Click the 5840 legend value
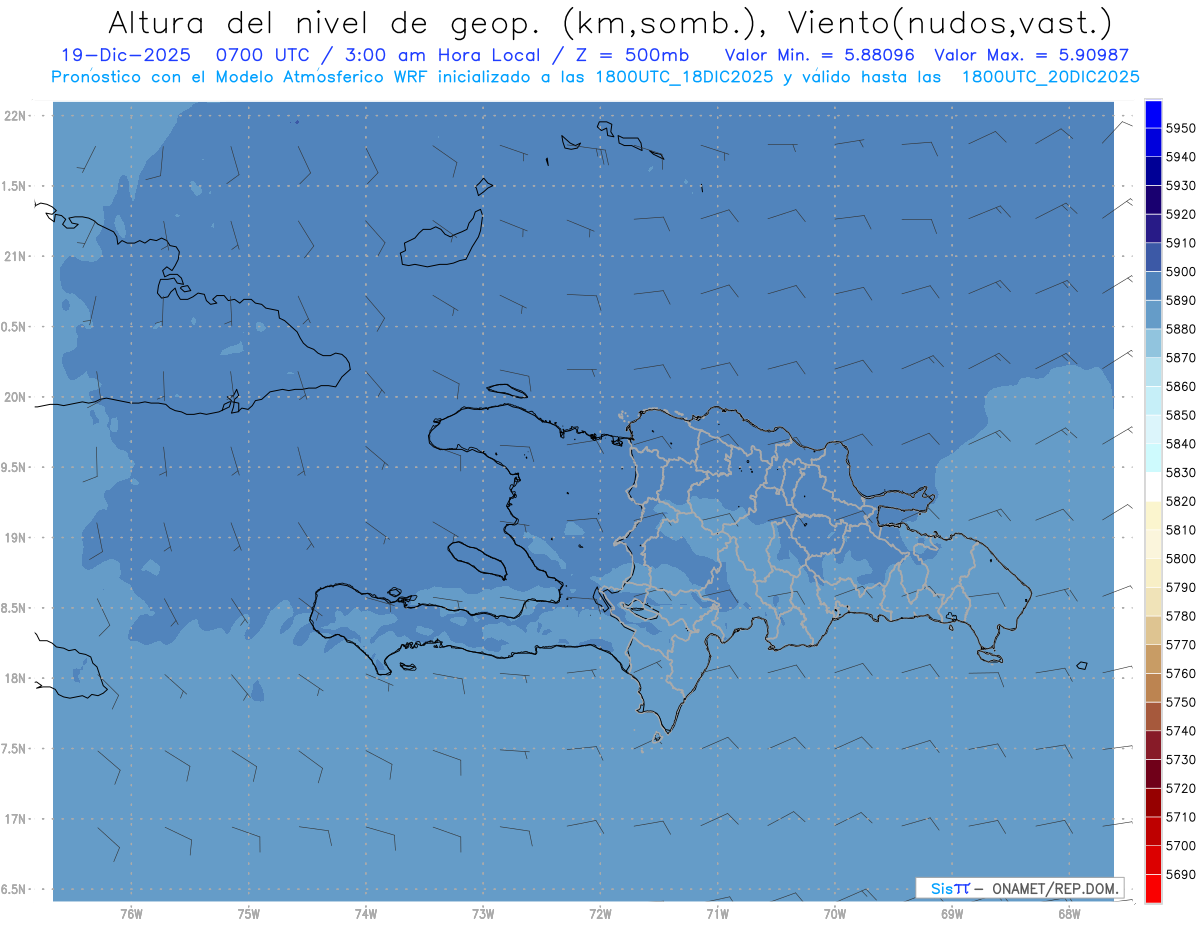 (x=1180, y=444)
